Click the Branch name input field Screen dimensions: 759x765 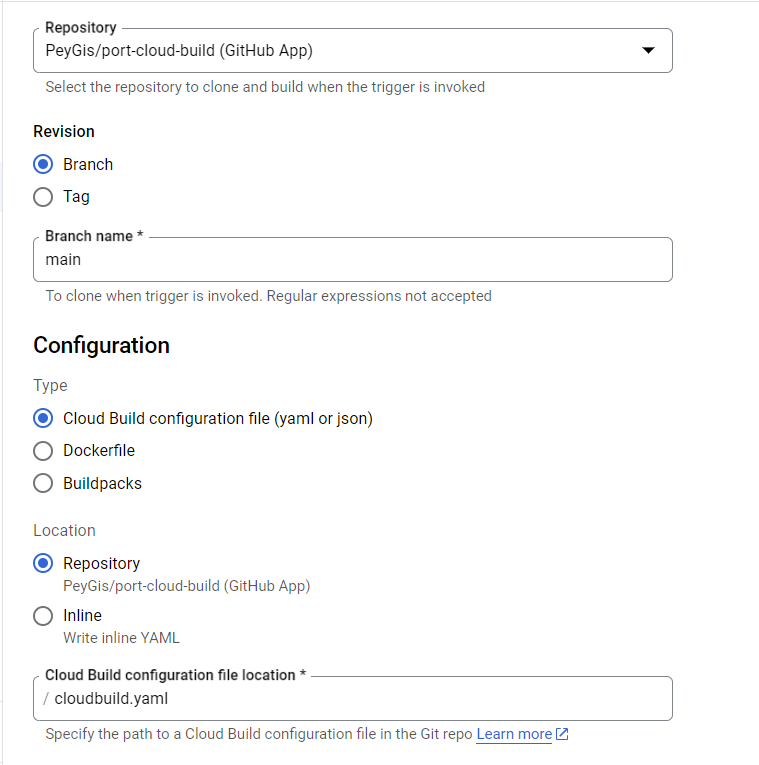coord(350,260)
